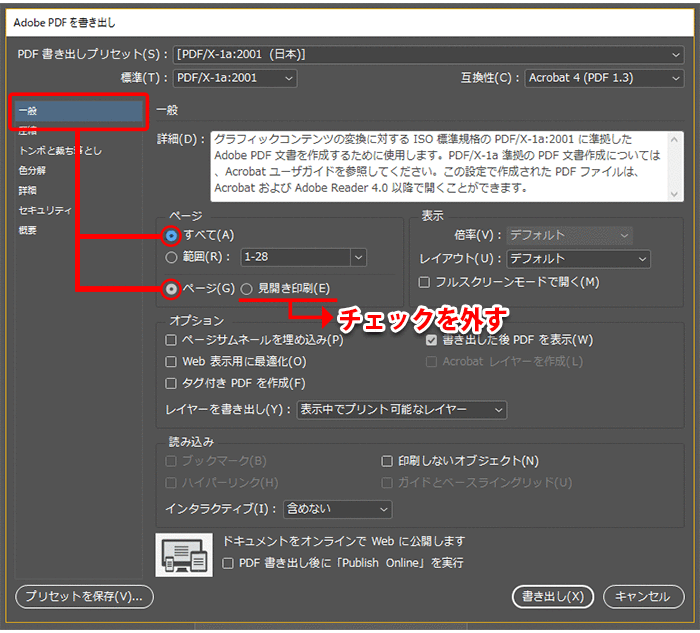Toggle フルスクリーンモードで開く(M) checkbox

click(424, 282)
